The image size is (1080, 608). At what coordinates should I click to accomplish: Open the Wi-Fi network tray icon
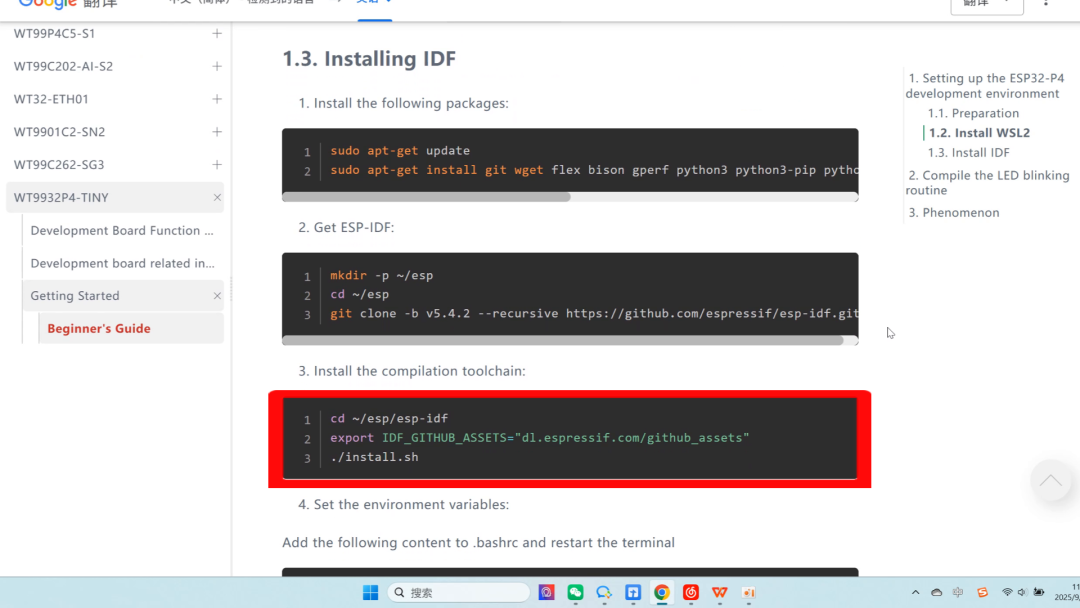click(1007, 592)
